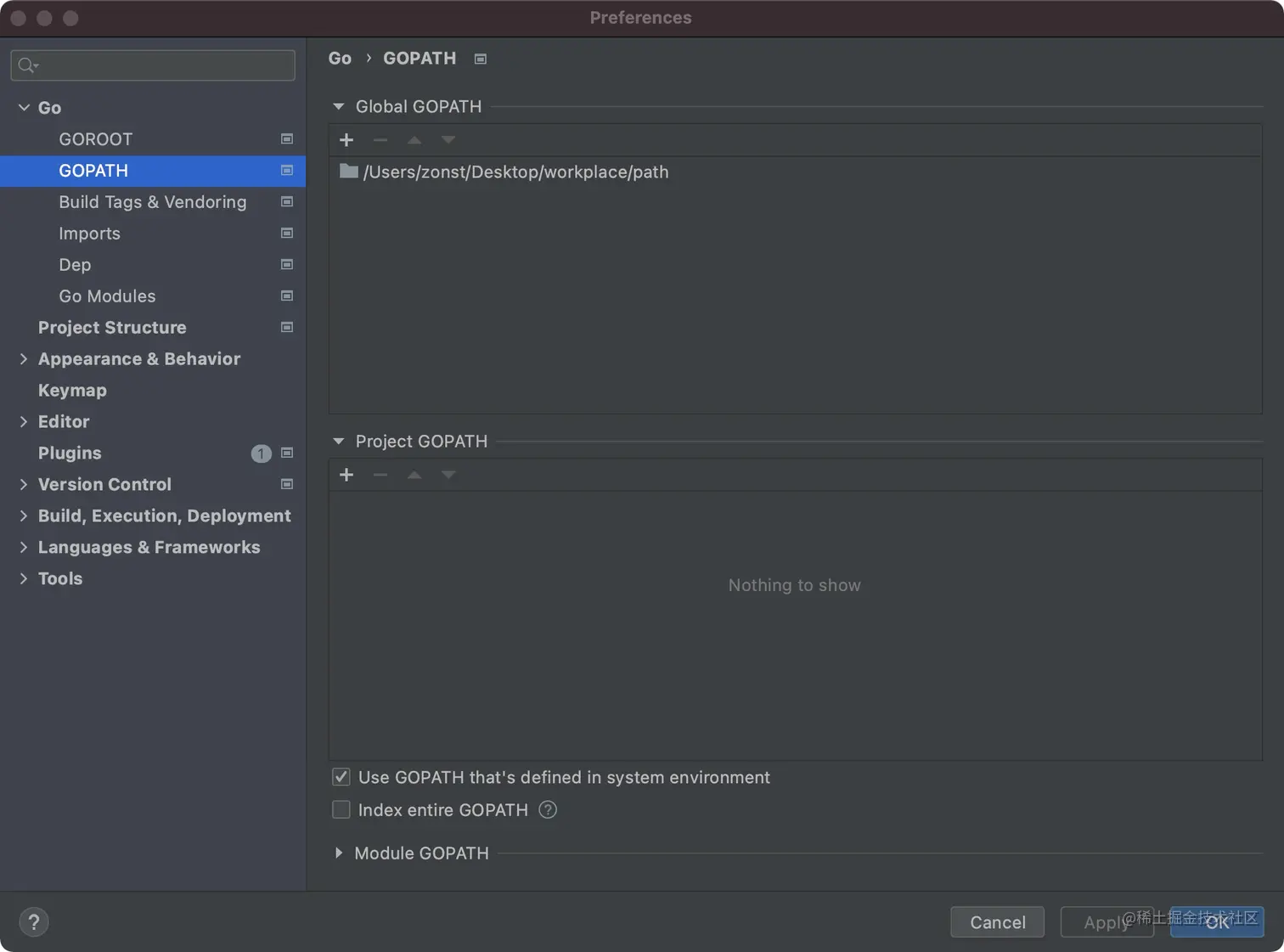
Task: Select the /Users/zonst/Desktop/workplace/path entry
Action: [x=515, y=172]
